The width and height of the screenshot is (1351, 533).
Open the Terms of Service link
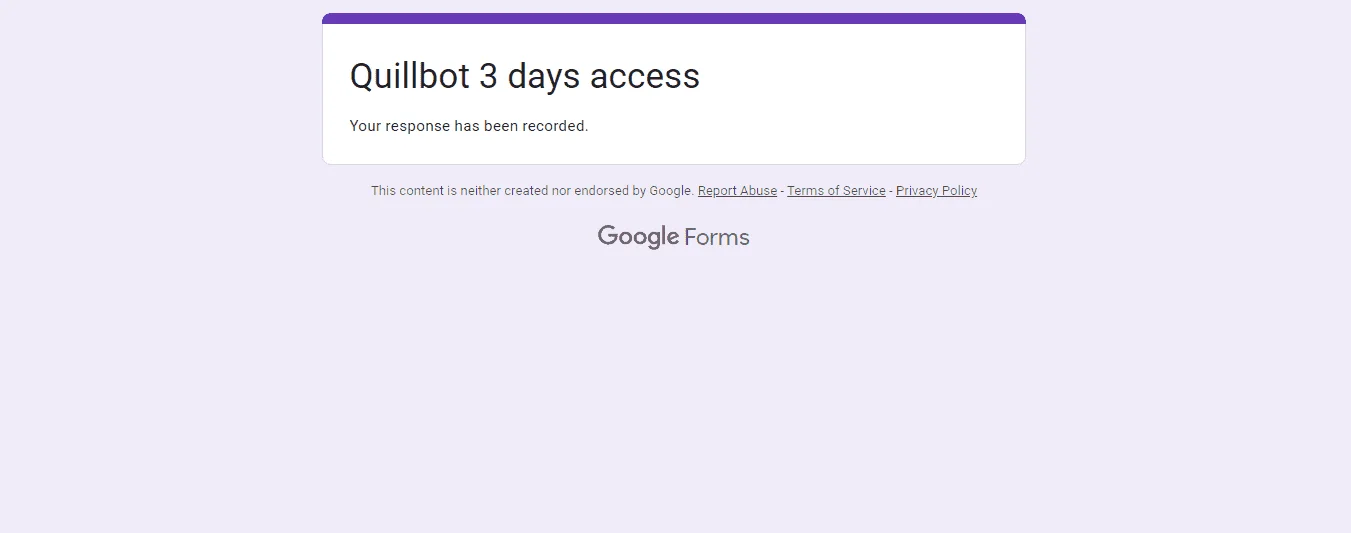(836, 191)
